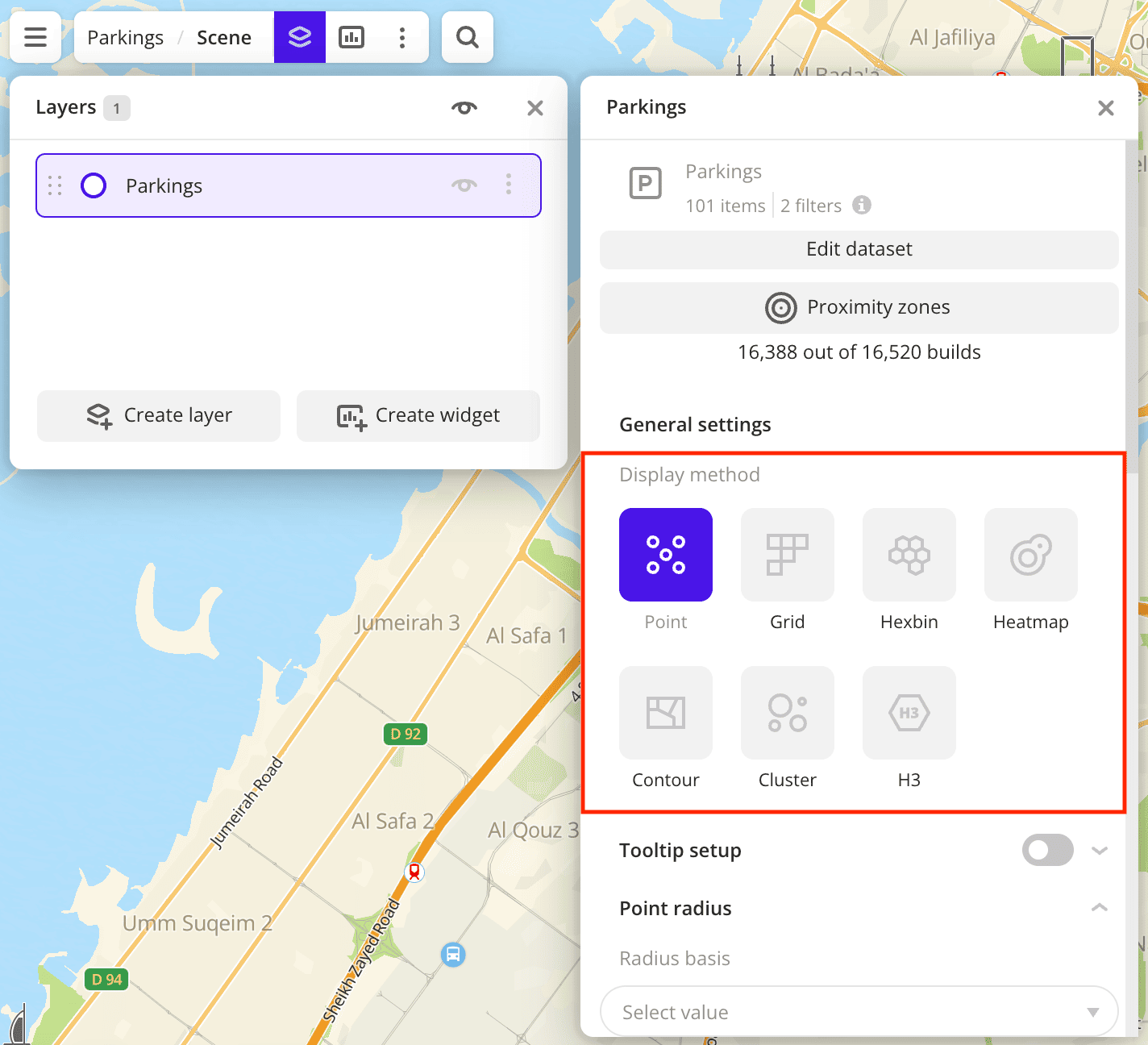Select H3 display method
Screen dimensions: 1148x1045
[909, 713]
